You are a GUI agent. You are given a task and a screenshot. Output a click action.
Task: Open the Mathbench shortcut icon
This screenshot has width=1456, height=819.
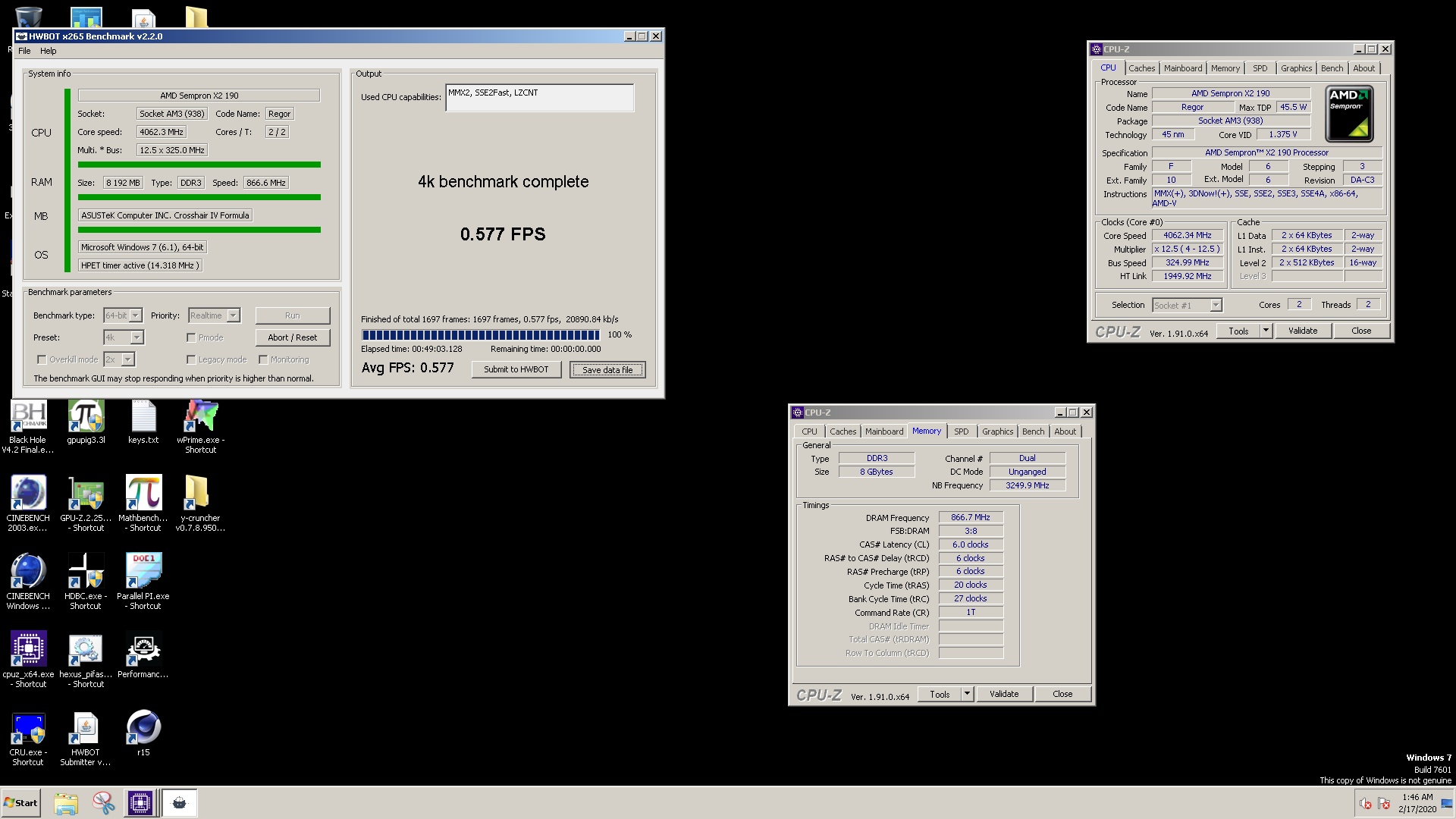[x=143, y=493]
